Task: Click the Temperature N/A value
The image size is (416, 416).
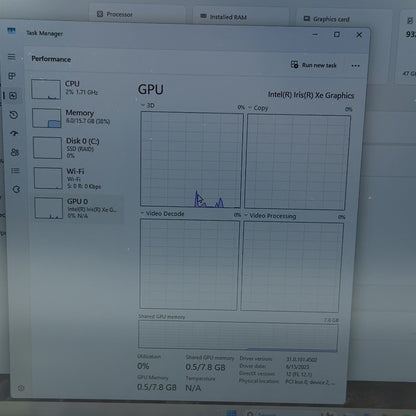Action: click(193, 388)
